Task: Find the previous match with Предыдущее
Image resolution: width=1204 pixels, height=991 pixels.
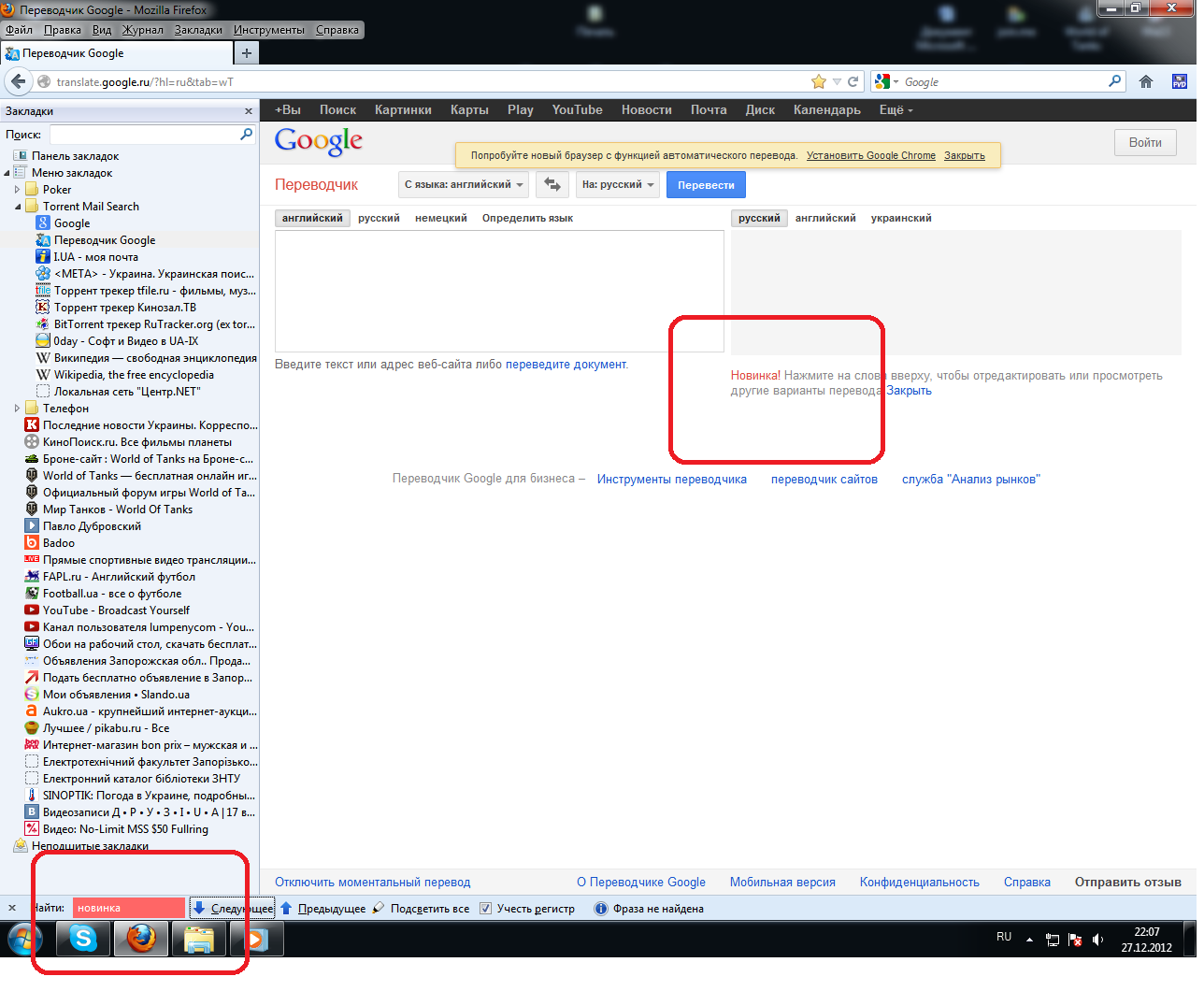Action: tap(323, 908)
